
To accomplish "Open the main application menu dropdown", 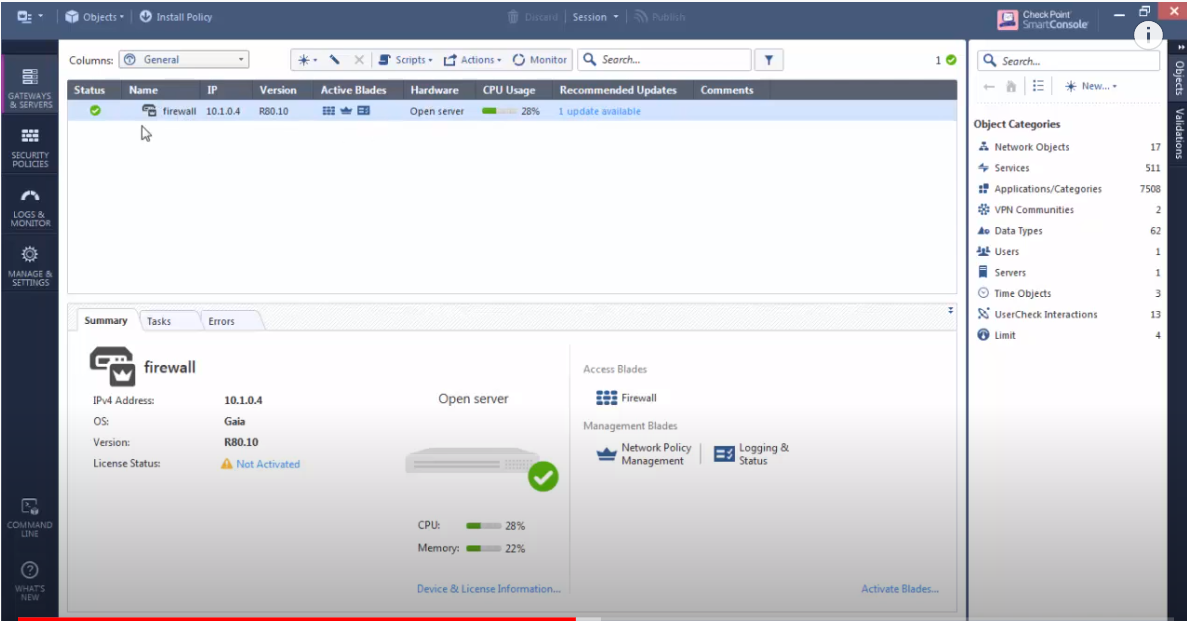I will pyautogui.click(x=30, y=17).
